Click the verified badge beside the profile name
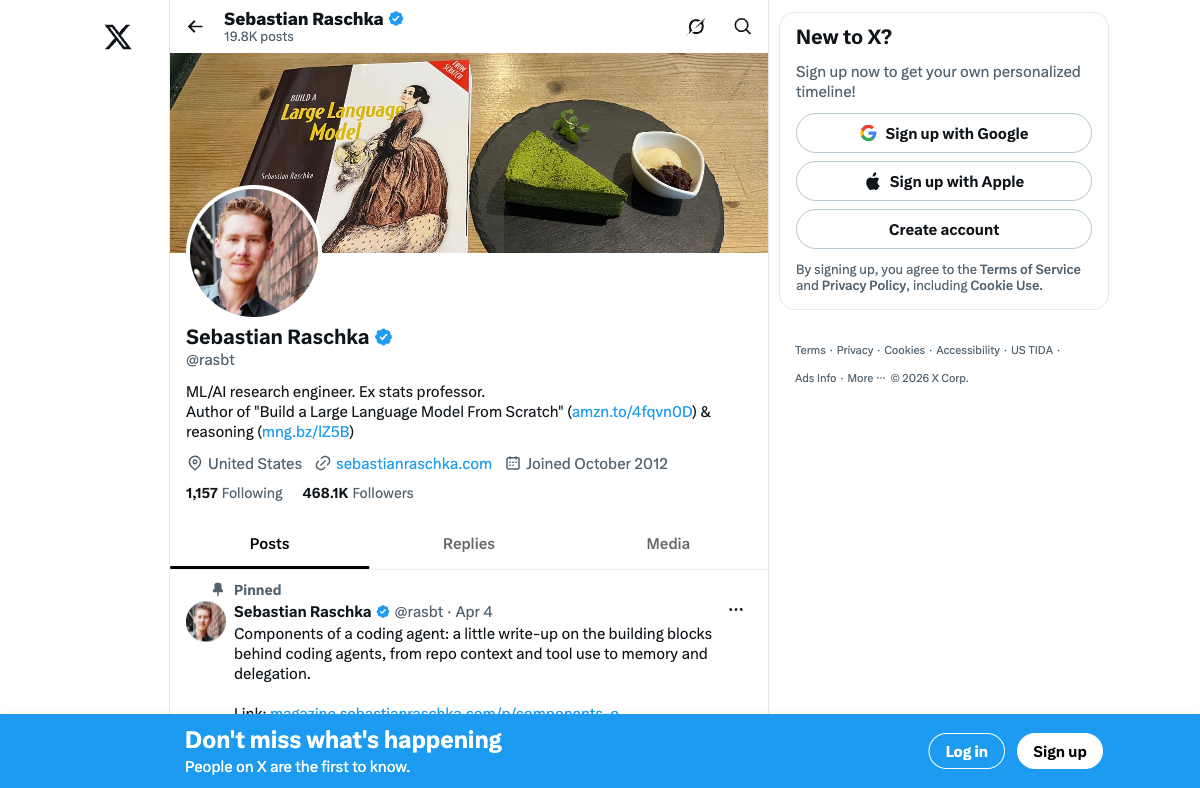 (x=383, y=337)
